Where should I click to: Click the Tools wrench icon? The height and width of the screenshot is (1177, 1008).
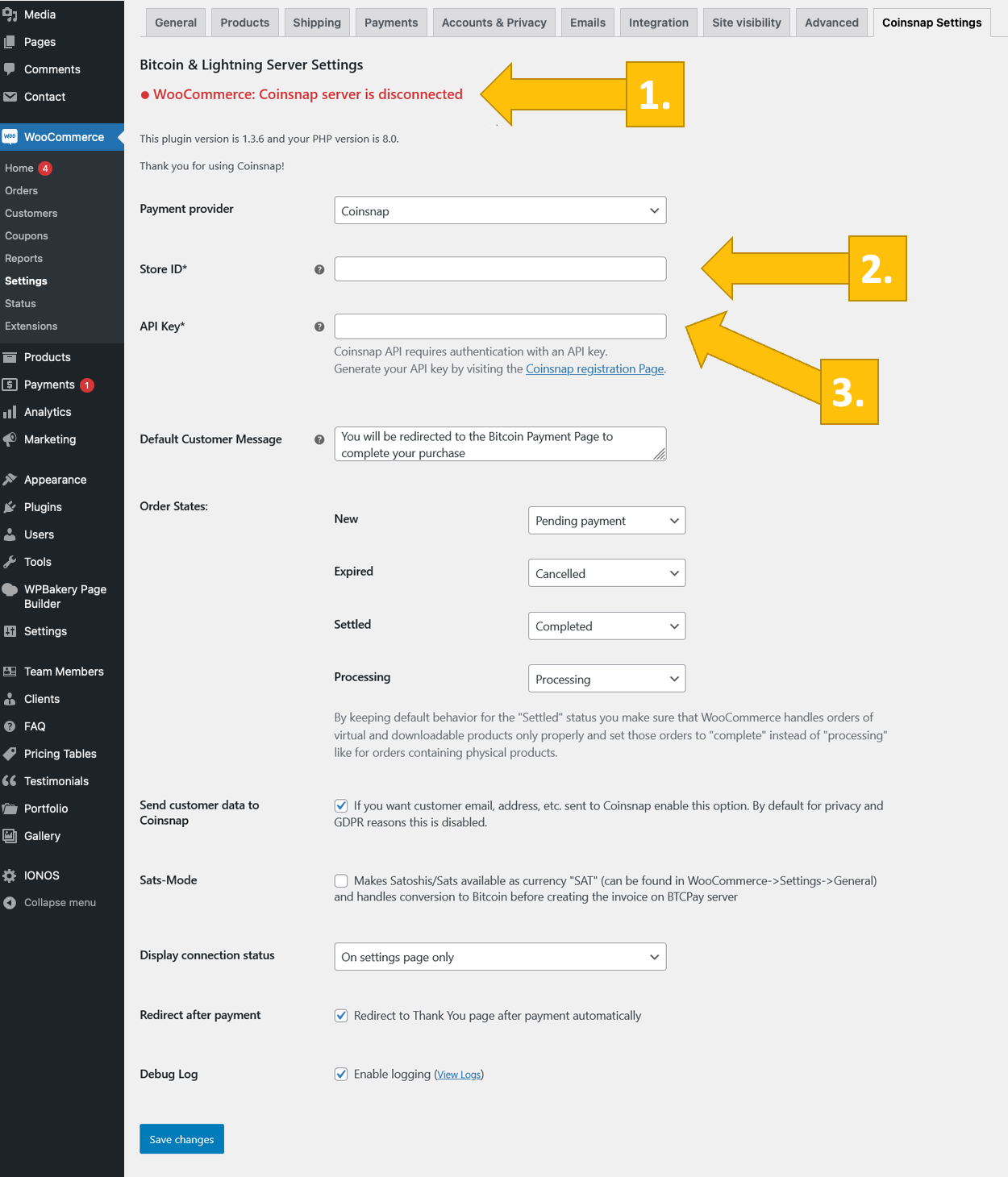[x=10, y=562]
